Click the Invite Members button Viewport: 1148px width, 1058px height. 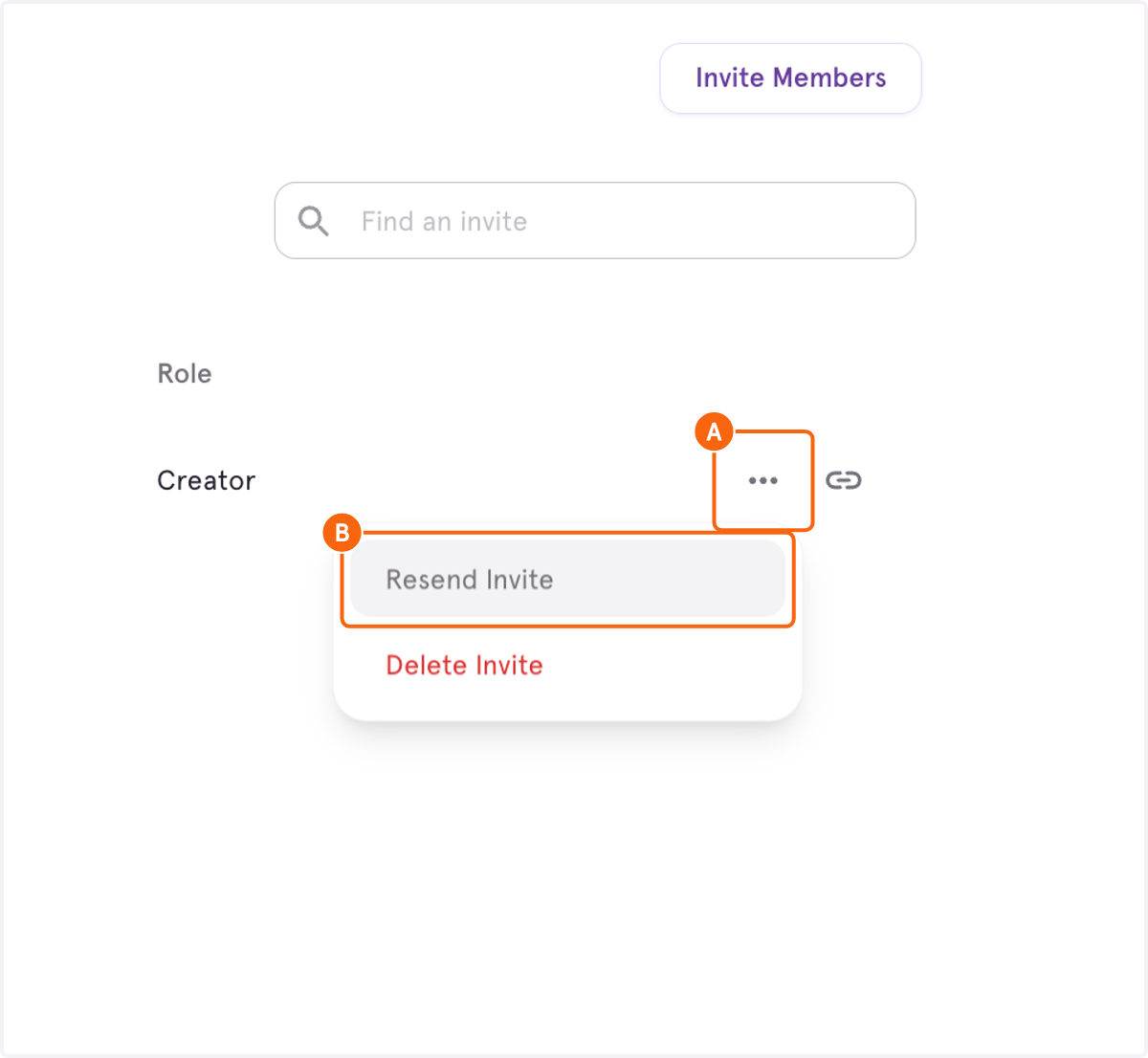[790, 78]
